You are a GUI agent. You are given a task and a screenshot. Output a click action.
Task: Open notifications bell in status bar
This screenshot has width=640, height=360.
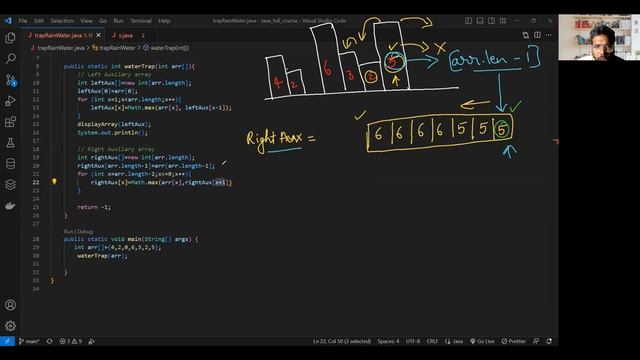(x=549, y=341)
